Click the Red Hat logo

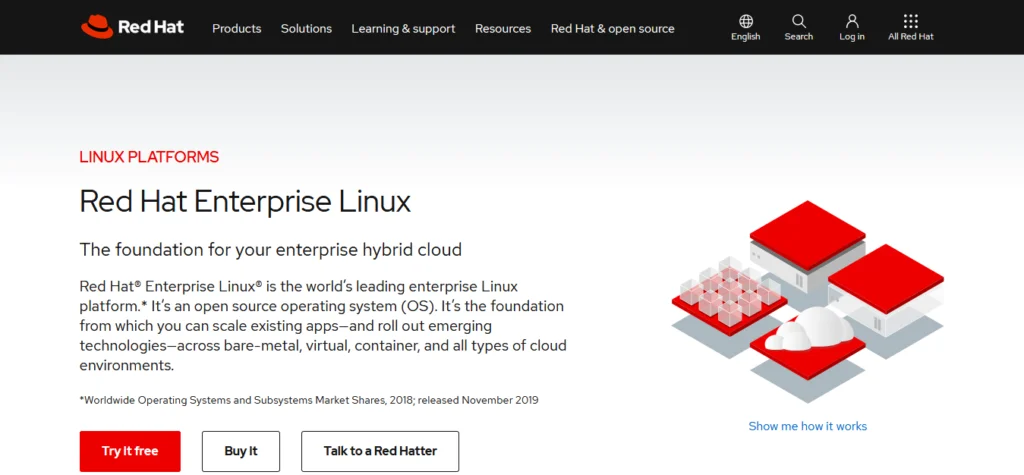click(x=133, y=27)
